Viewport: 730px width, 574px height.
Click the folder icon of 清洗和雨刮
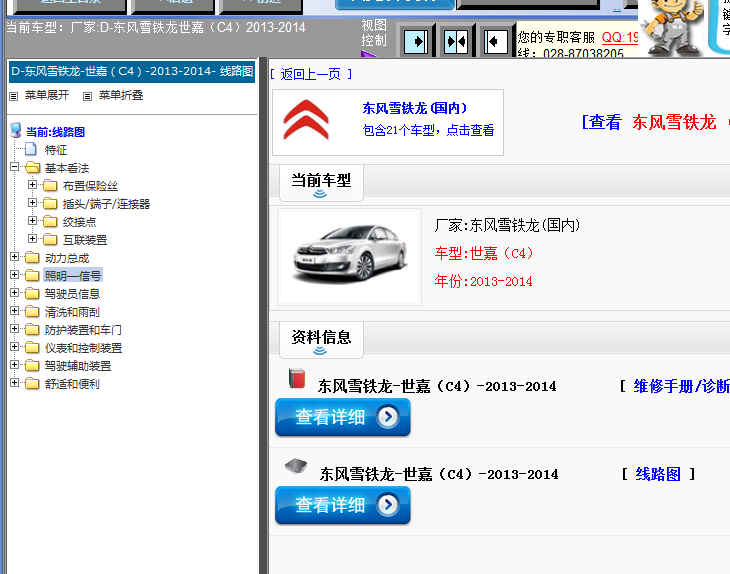click(x=33, y=311)
